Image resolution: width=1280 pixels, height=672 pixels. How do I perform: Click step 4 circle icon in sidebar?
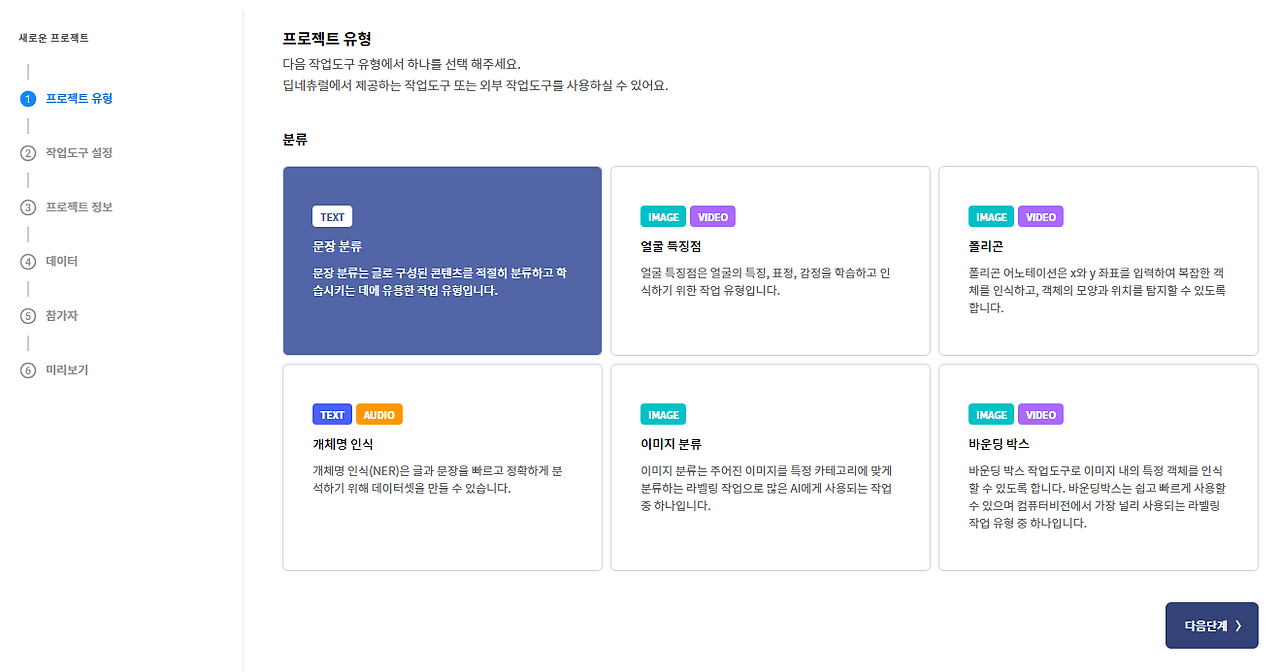(x=28, y=262)
